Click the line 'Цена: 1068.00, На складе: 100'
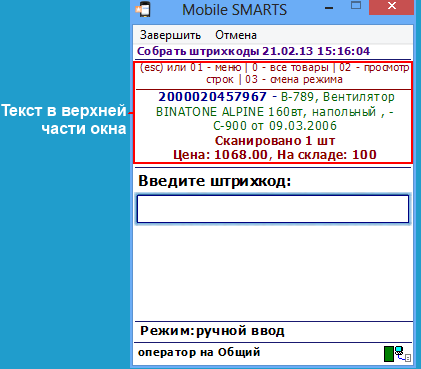 pos(275,155)
